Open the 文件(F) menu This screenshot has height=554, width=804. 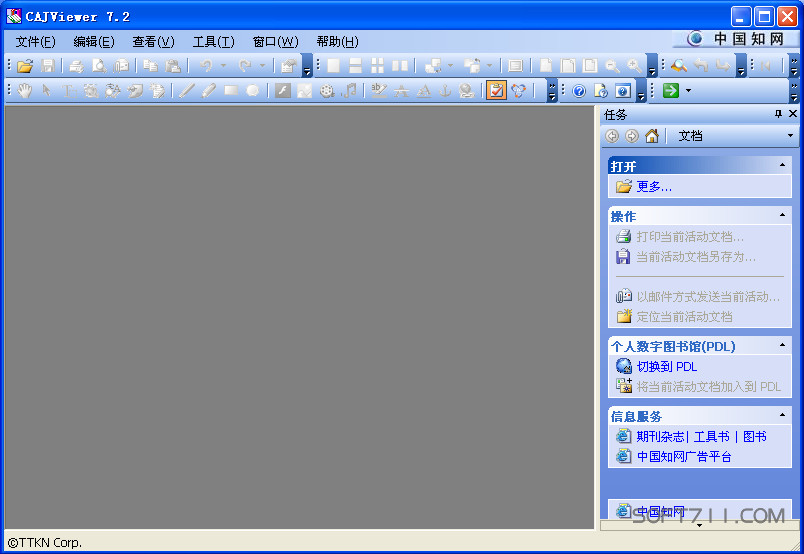coord(35,42)
